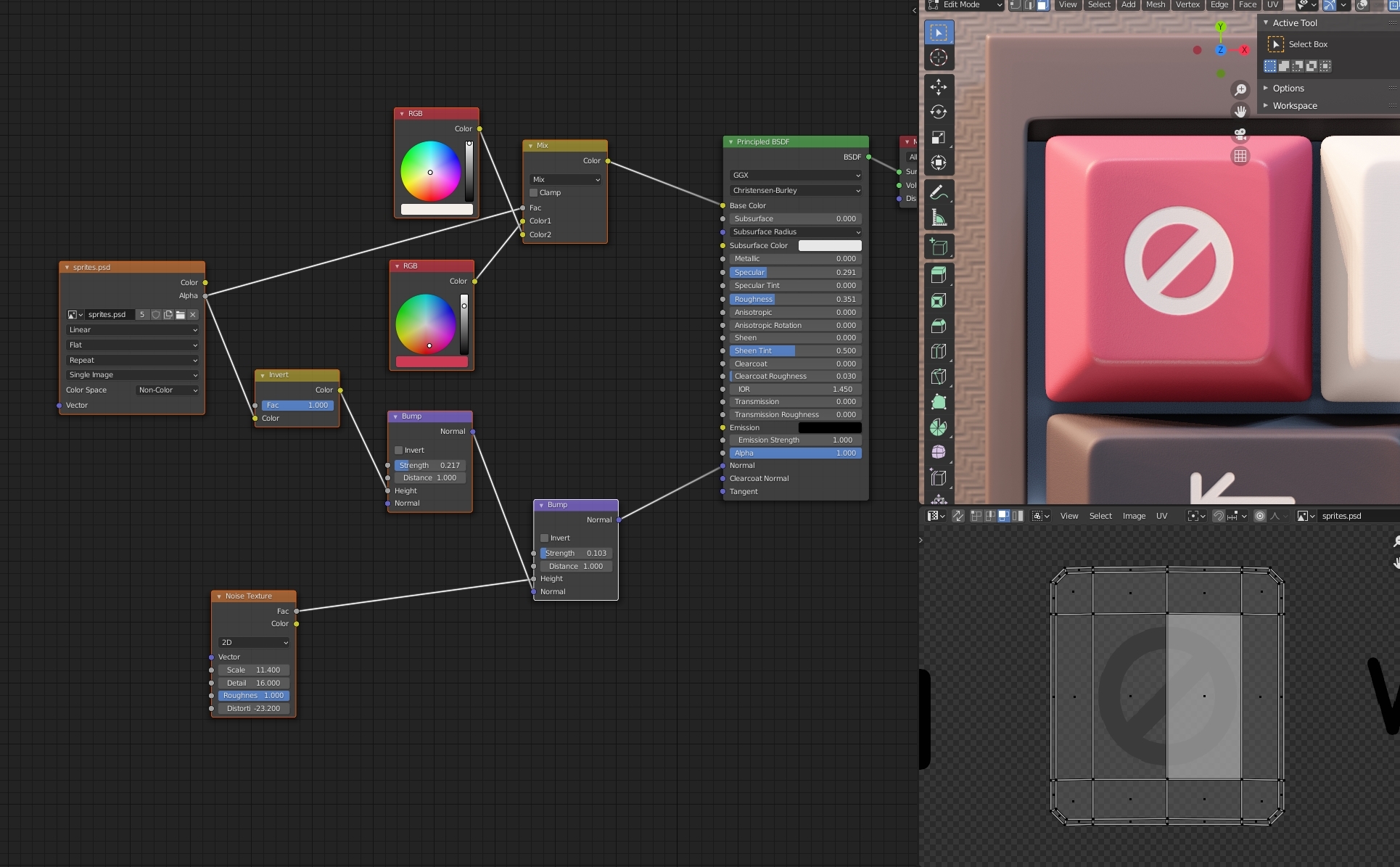Activate the Rotate tool
The image size is (1400, 867).
click(939, 112)
